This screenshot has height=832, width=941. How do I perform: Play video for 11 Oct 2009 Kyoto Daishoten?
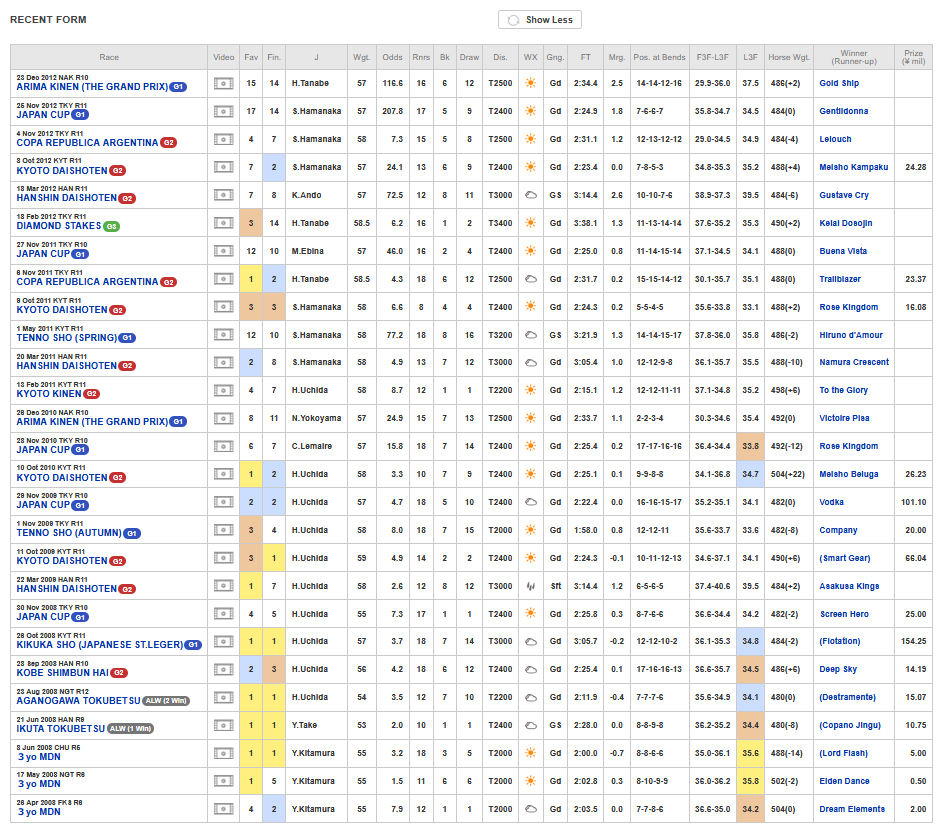(223, 558)
